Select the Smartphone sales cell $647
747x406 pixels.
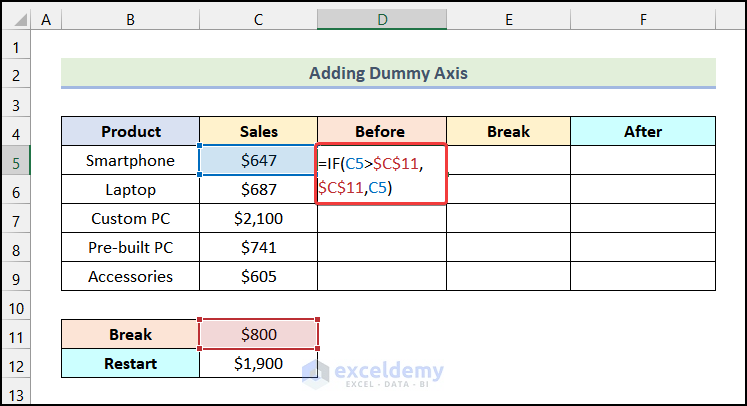coord(259,160)
